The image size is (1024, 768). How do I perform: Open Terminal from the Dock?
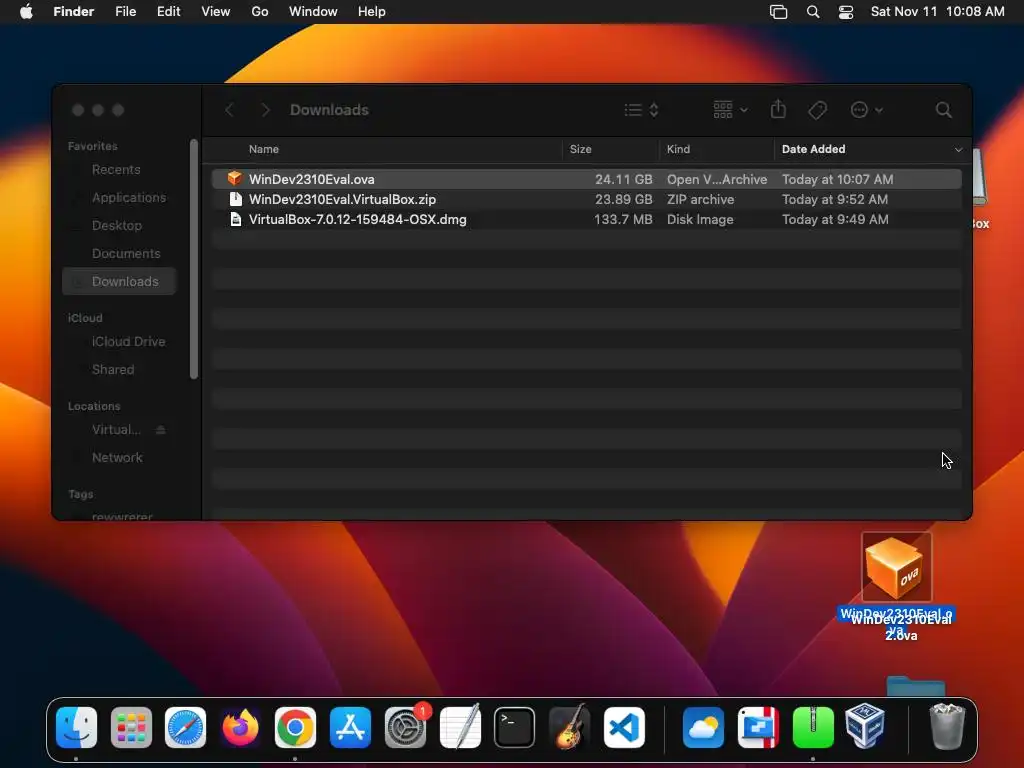(515, 727)
